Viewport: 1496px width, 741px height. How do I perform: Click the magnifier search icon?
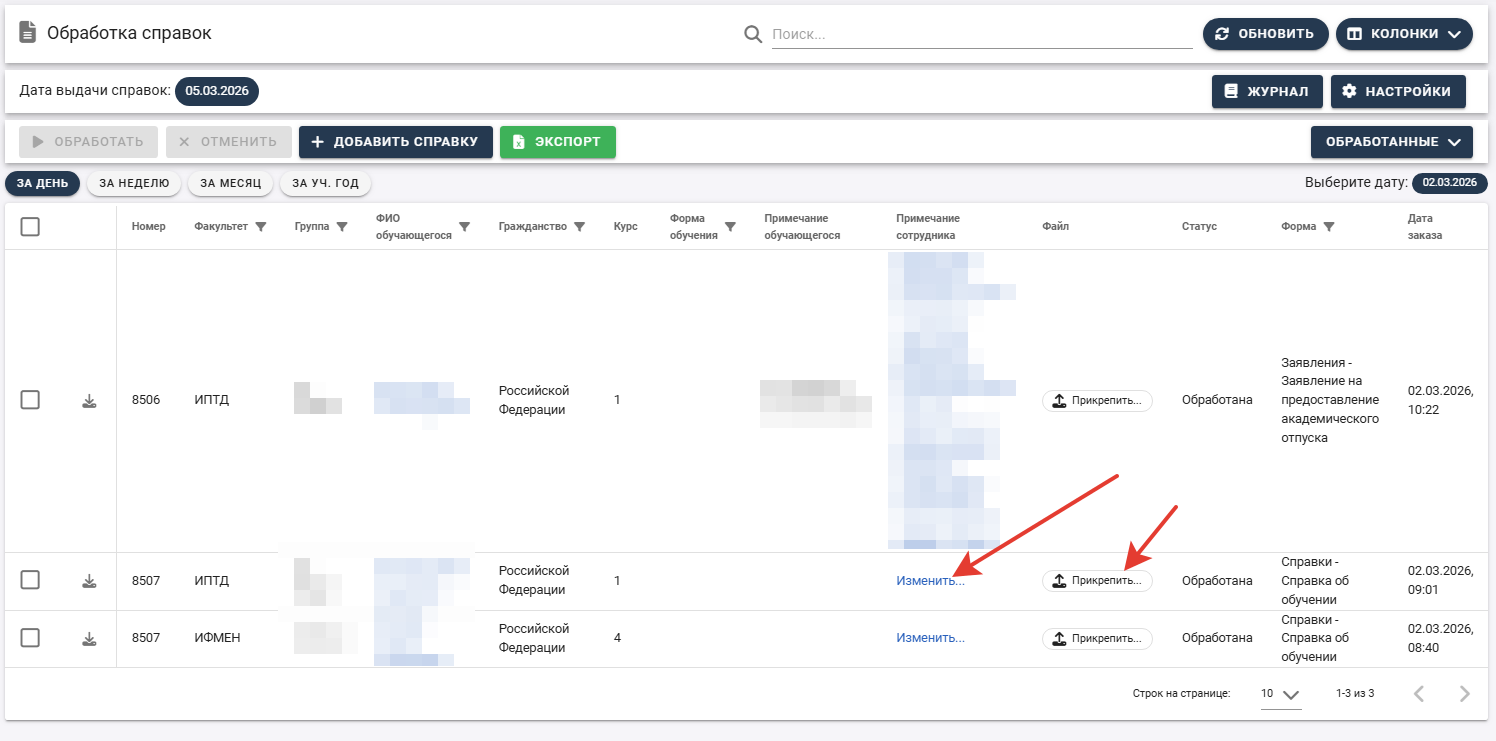753,34
